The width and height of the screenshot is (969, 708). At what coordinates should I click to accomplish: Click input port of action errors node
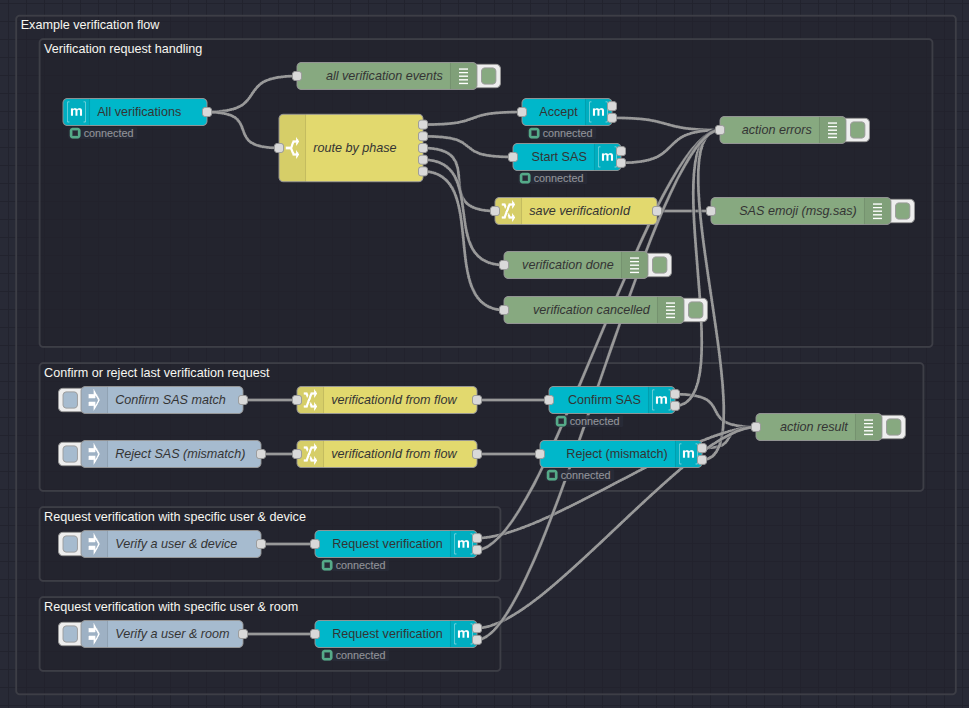tap(720, 130)
